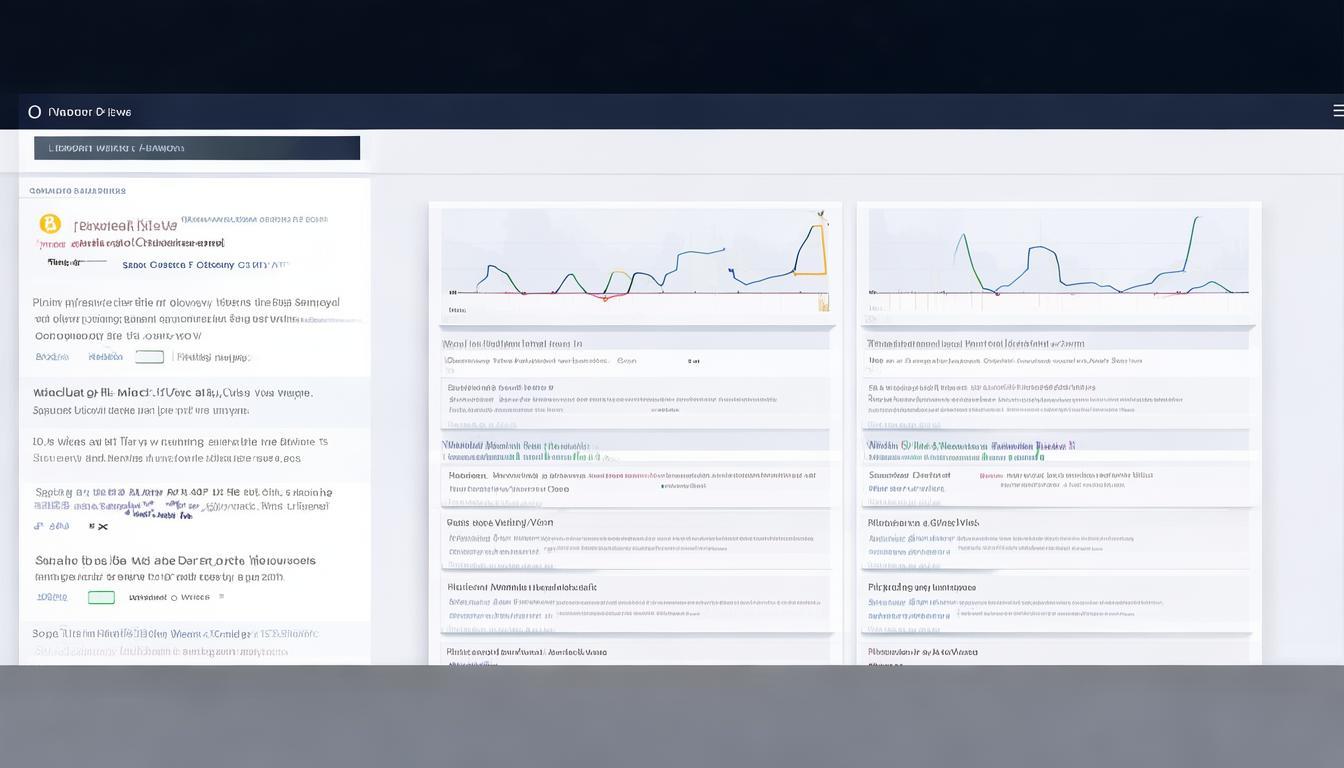Image resolution: width=1344 pixels, height=768 pixels.
Task: Open the left line chart panel
Action: pos(635,265)
